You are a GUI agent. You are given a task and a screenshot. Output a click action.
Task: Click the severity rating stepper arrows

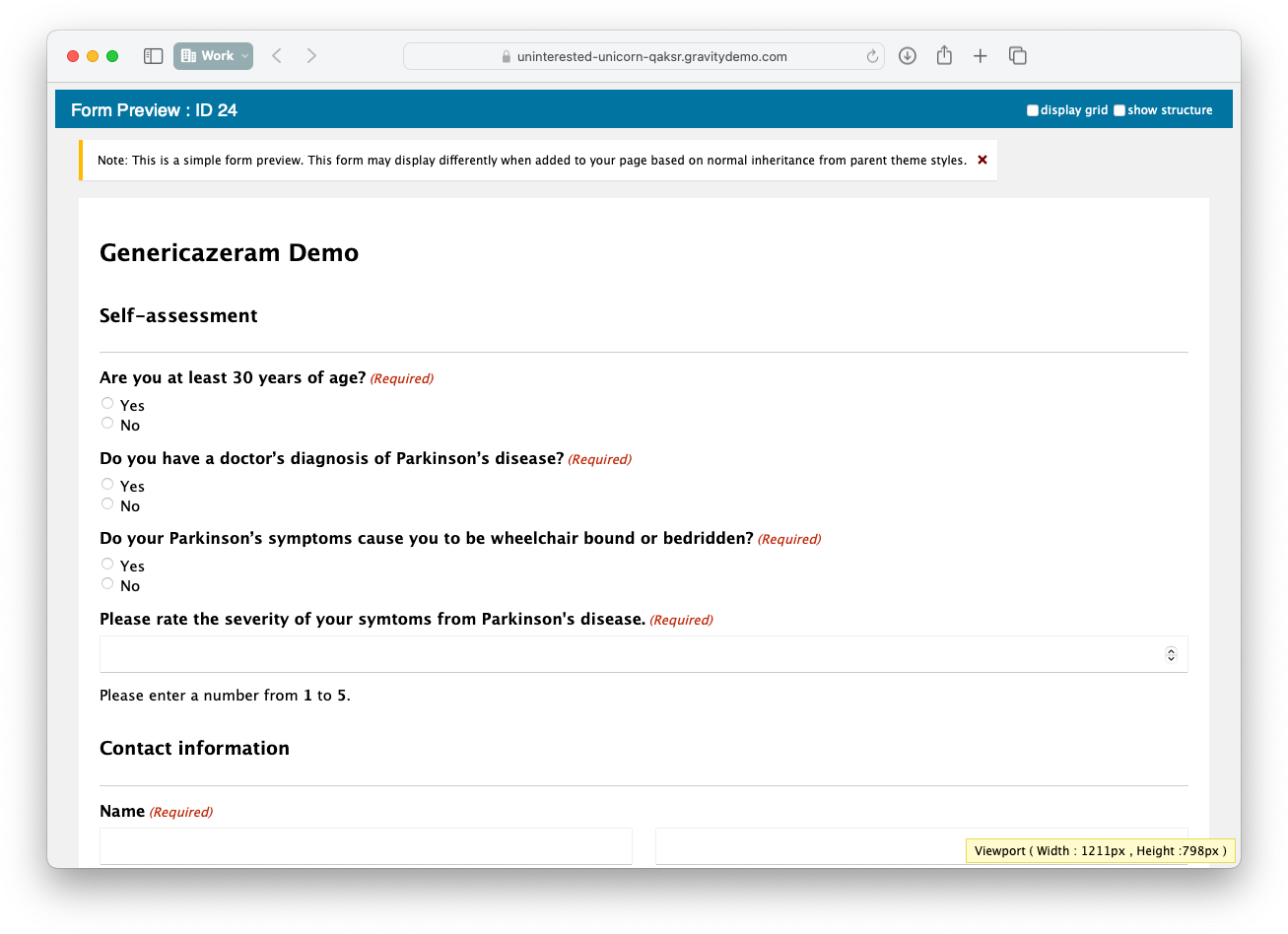click(x=1171, y=654)
